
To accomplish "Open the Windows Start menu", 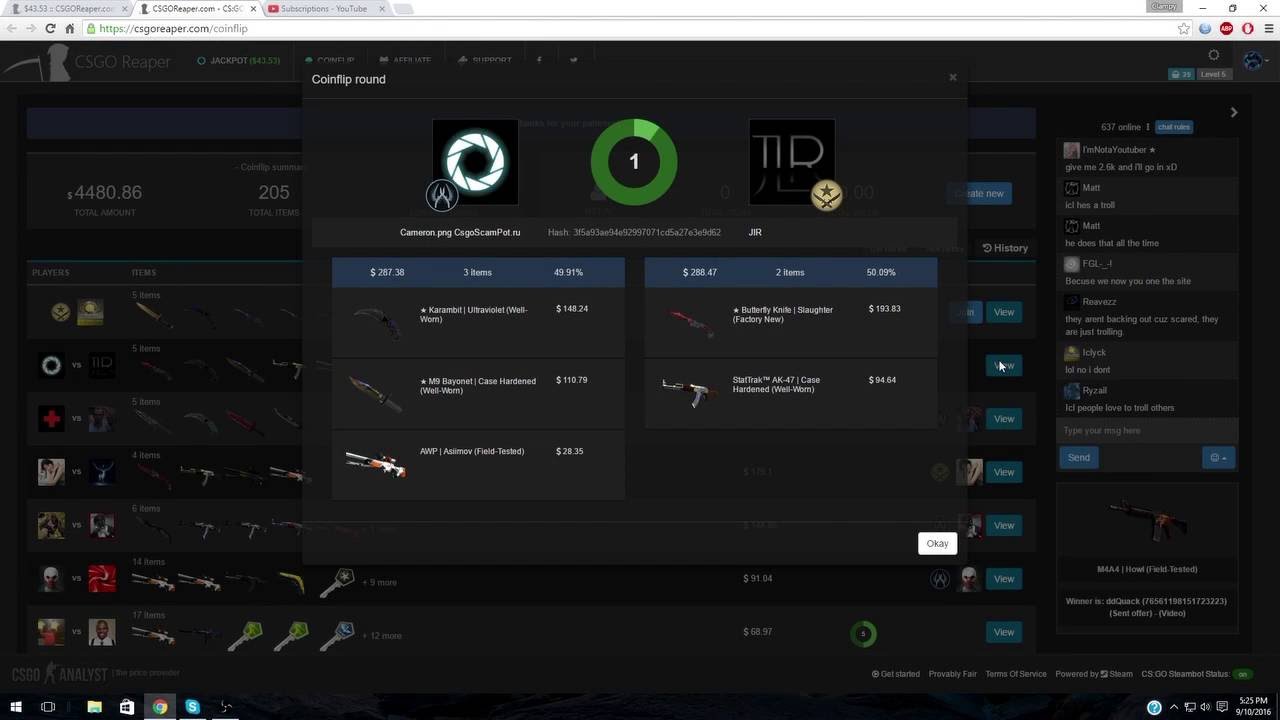I will tap(15, 707).
